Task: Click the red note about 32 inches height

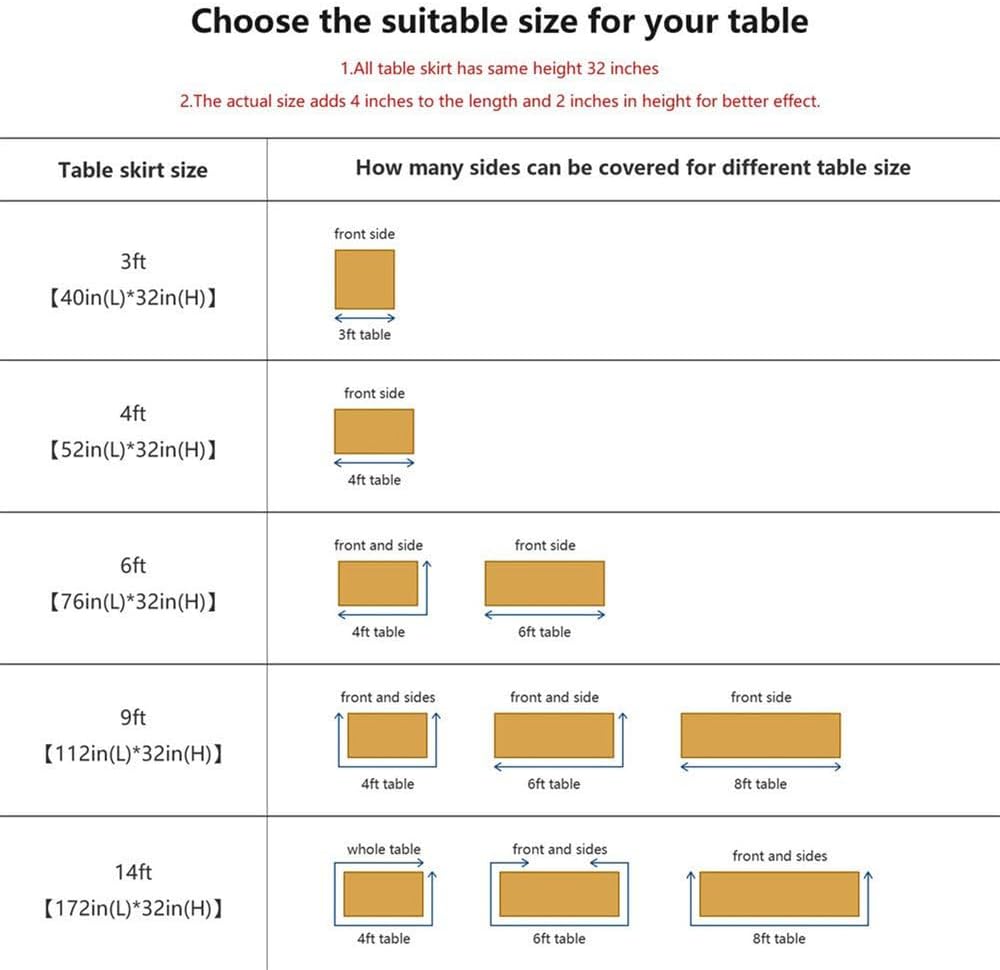Action: (500, 69)
